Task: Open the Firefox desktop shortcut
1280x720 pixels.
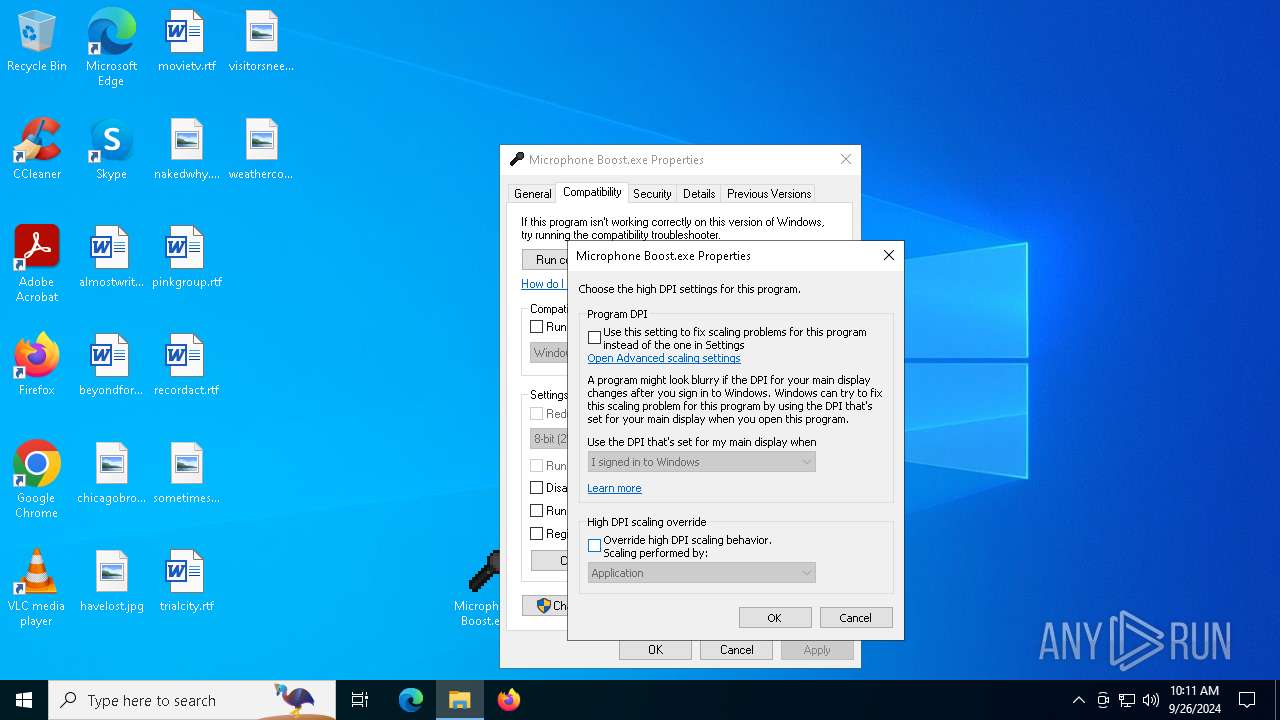Action: coord(37,366)
